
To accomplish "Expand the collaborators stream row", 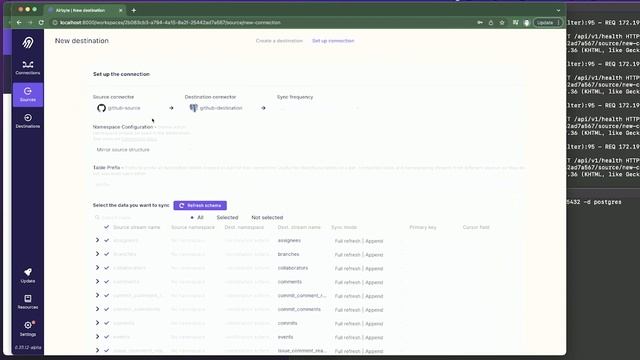I will (x=97, y=268).
